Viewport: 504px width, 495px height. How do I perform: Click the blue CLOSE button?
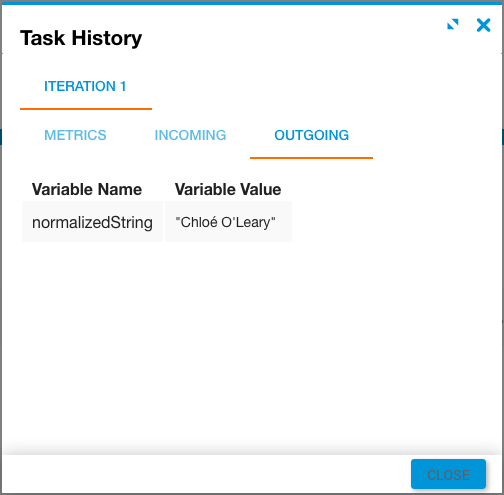coord(448,475)
